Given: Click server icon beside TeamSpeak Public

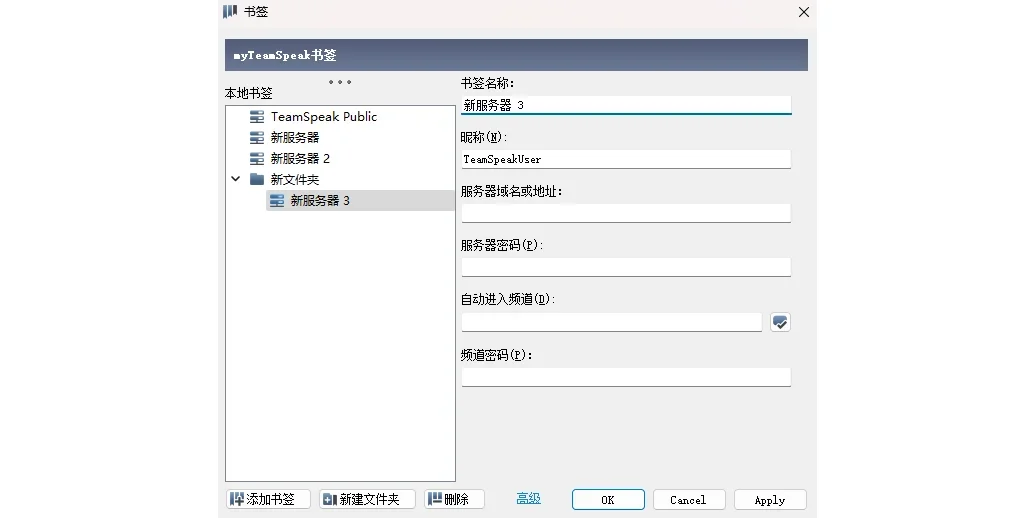Looking at the screenshot, I should coord(257,117).
